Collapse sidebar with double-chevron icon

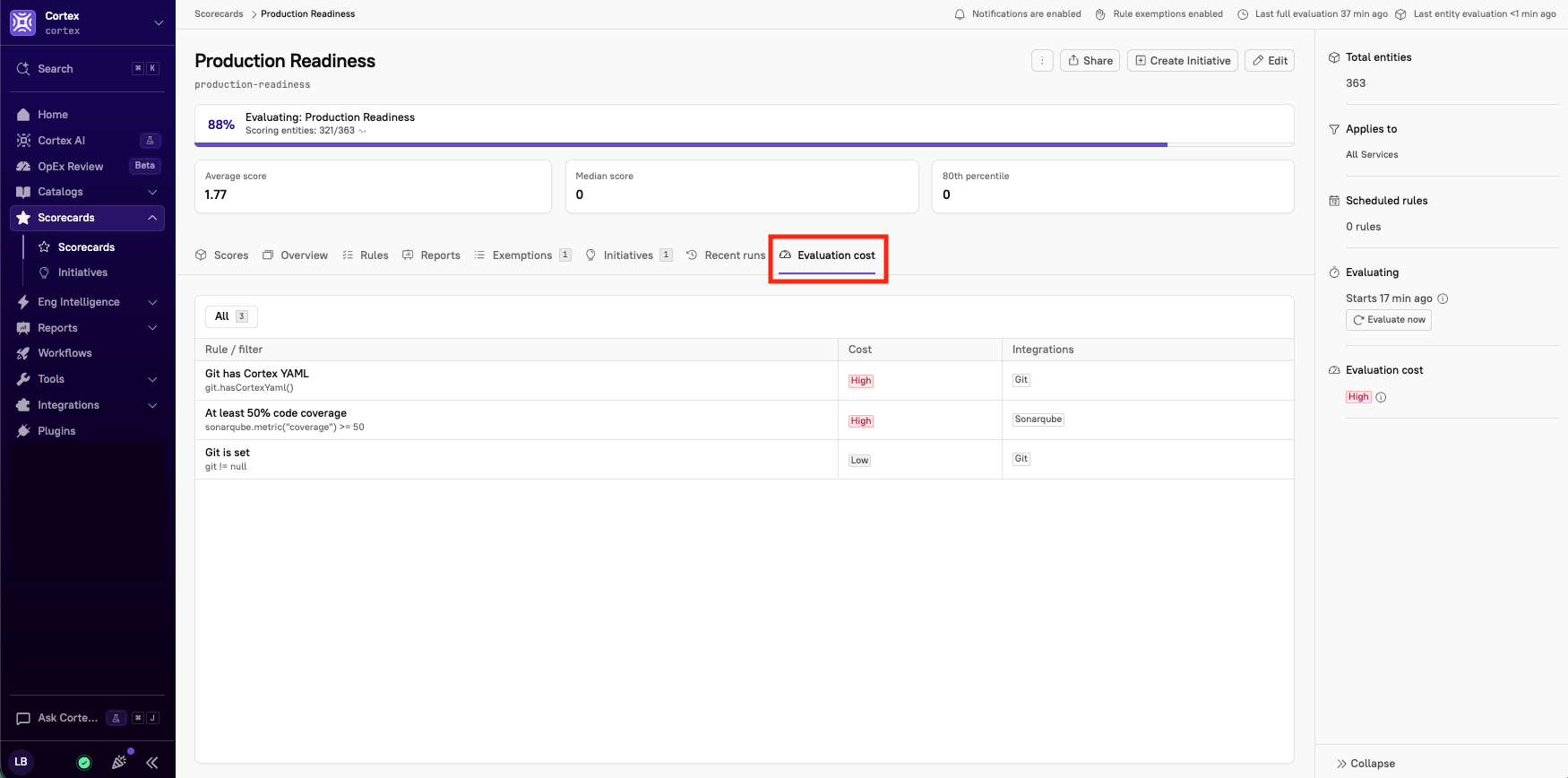152,763
